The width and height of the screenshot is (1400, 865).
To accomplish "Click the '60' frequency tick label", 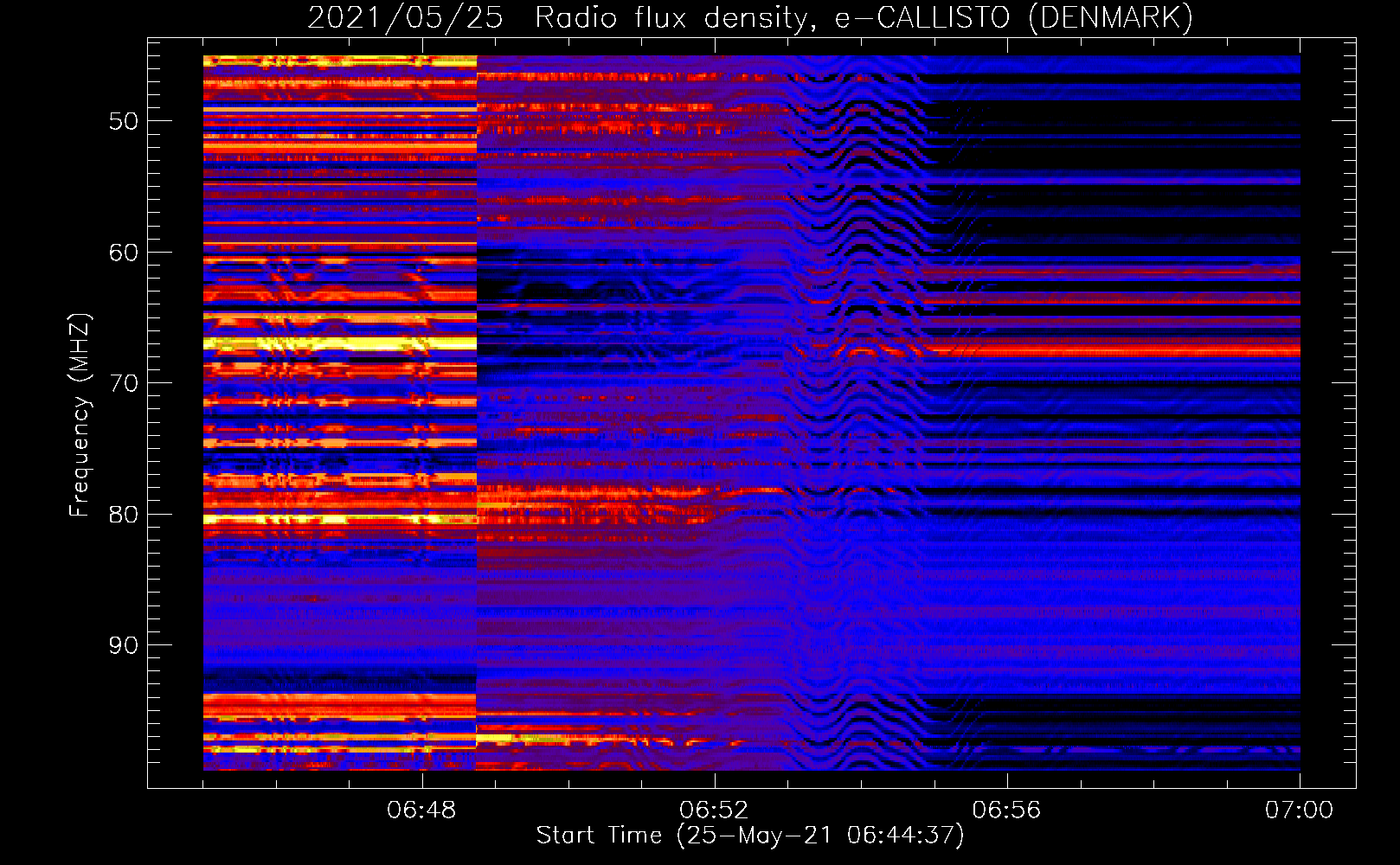I will (x=124, y=253).
